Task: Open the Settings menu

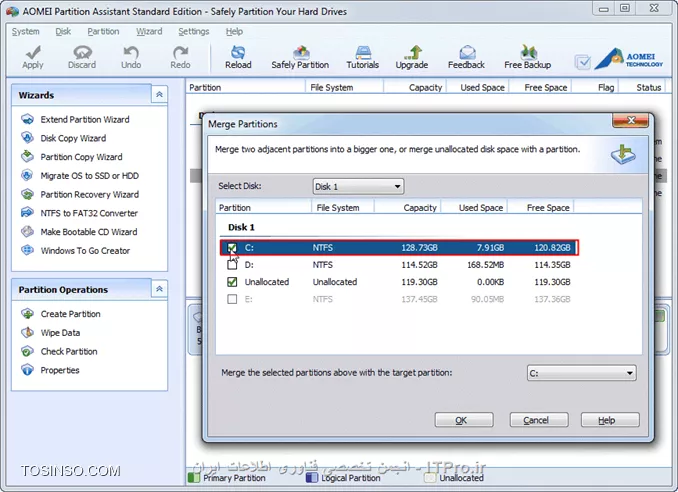Action: [x=194, y=32]
